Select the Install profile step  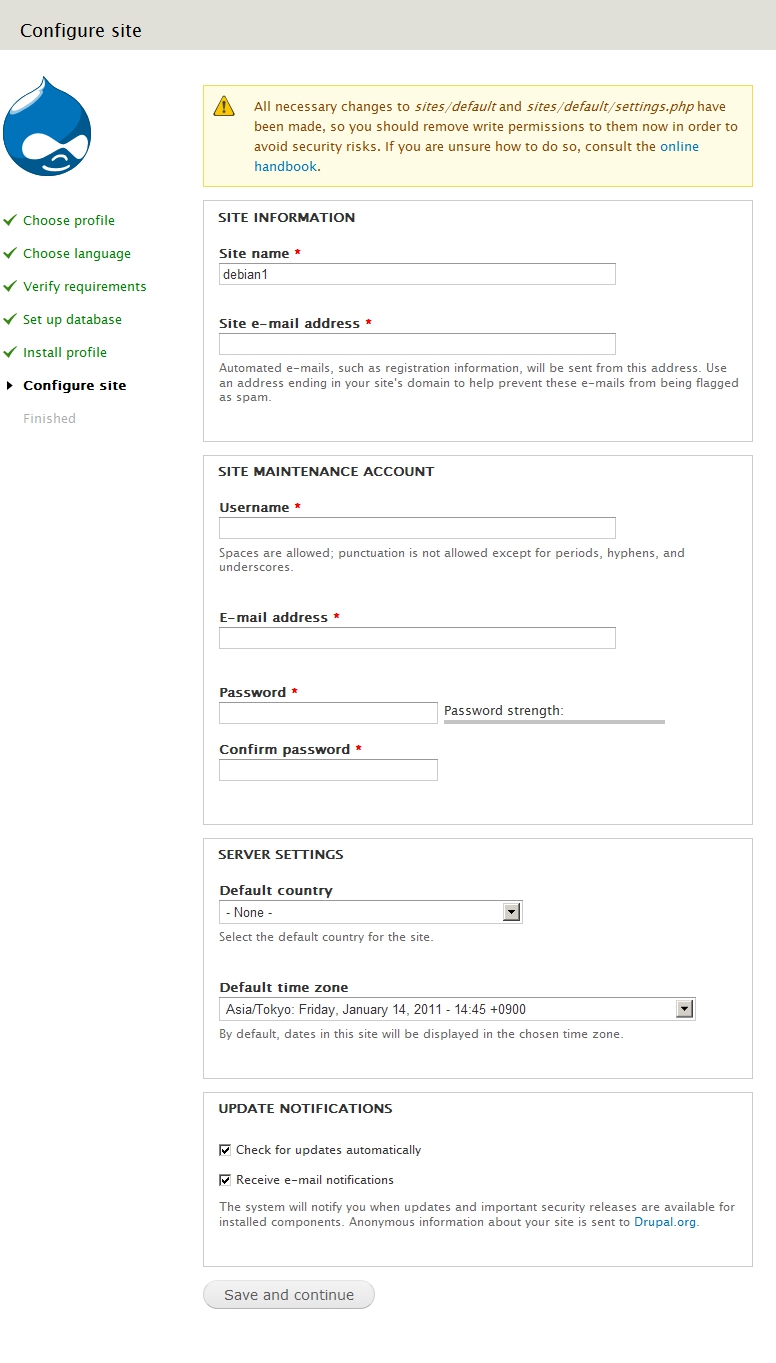(65, 352)
